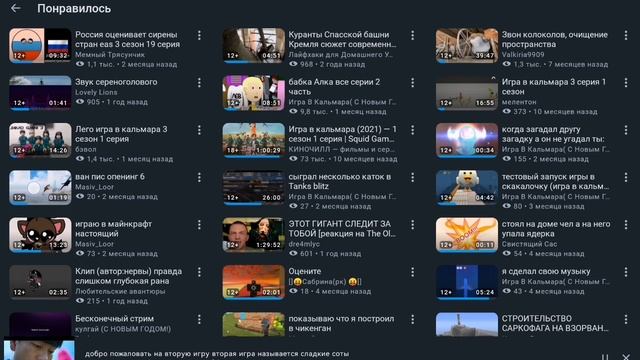Open channel name 'Lovely Lions'

pyautogui.click(x=96, y=92)
